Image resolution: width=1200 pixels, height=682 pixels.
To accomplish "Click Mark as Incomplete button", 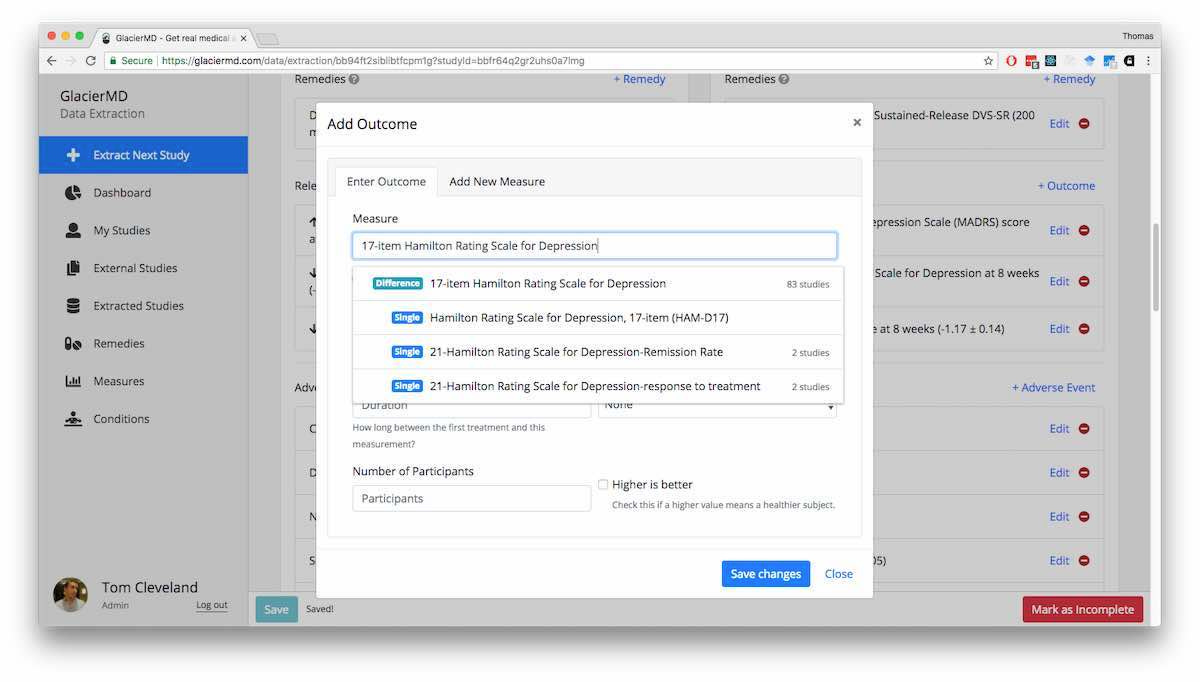I will [x=1082, y=609].
